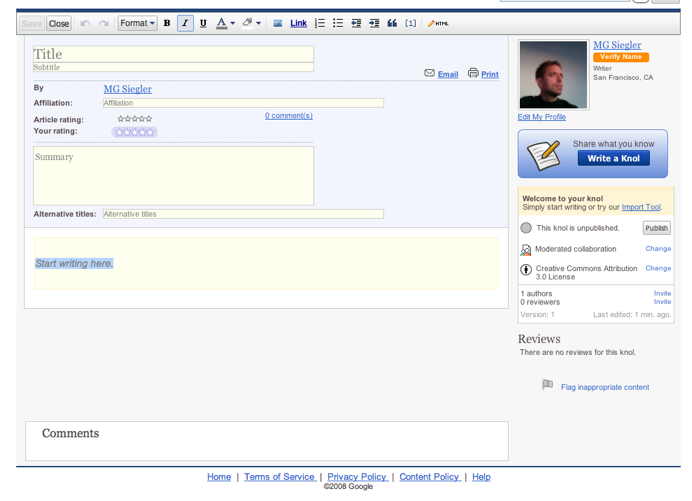Click the paper and pencil icon
This screenshot has width=692, height=501.
click(x=543, y=155)
